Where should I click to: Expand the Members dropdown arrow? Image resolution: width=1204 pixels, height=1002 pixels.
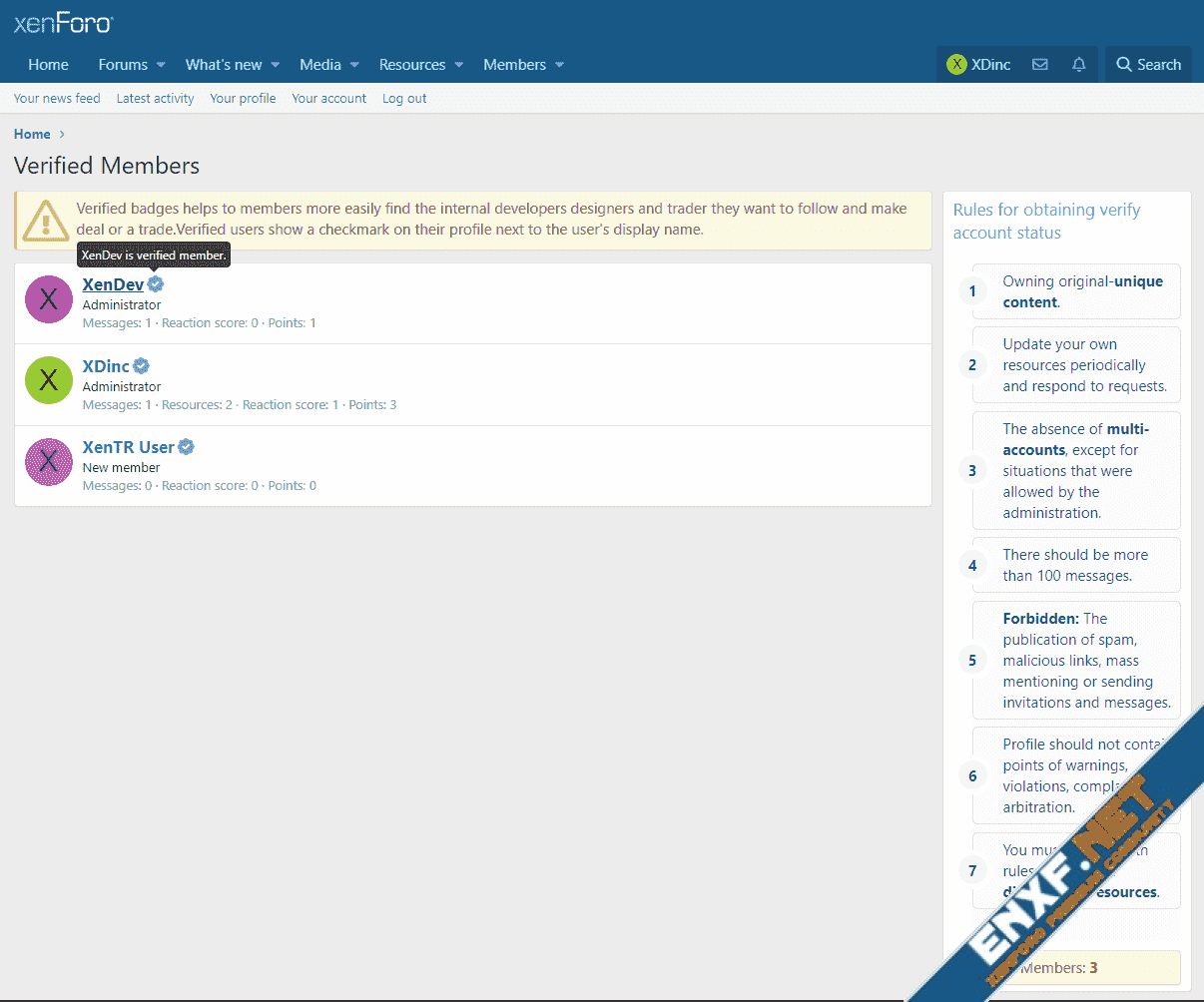click(x=560, y=65)
